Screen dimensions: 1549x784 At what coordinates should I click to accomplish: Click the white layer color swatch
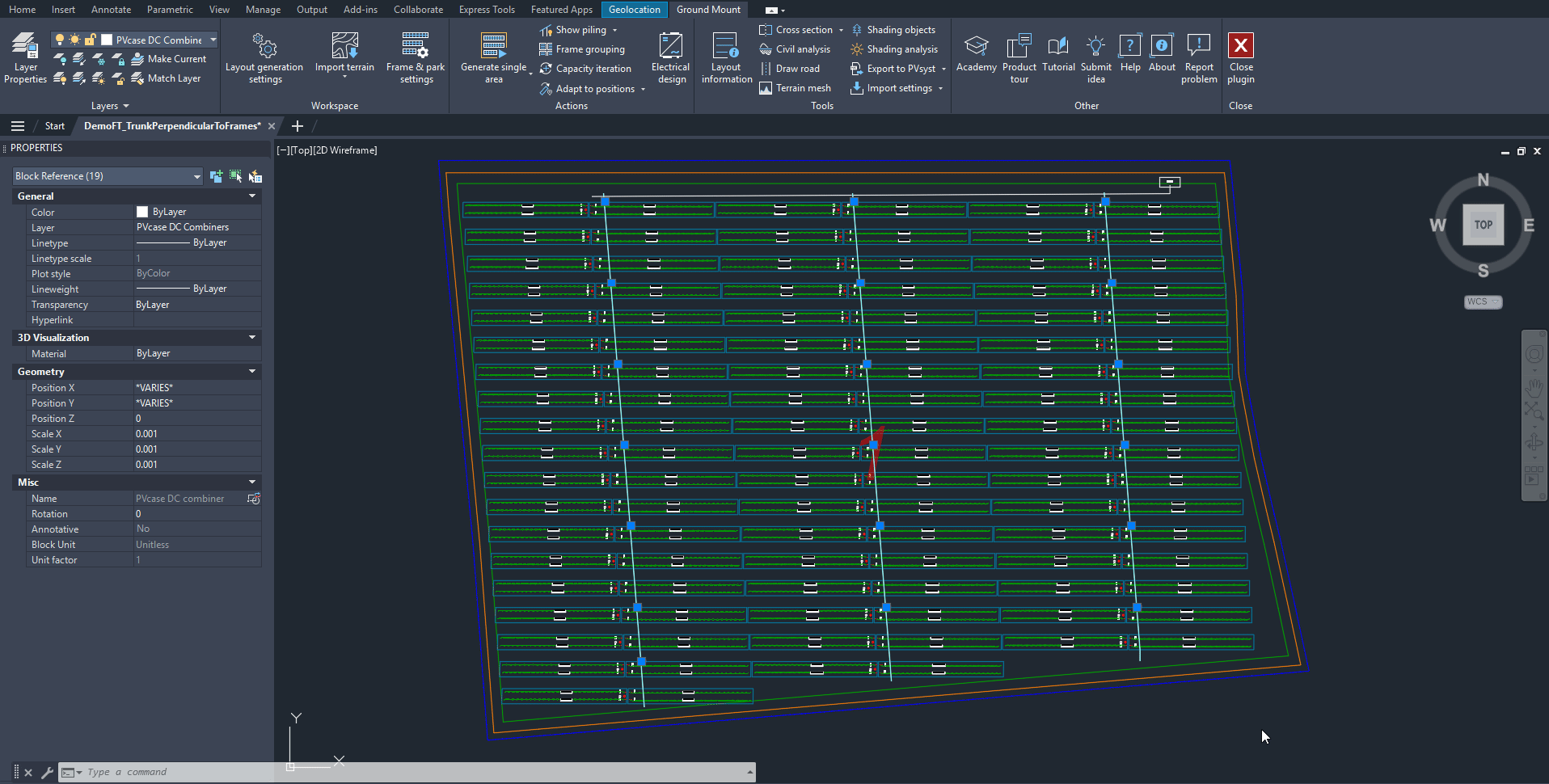coord(107,40)
